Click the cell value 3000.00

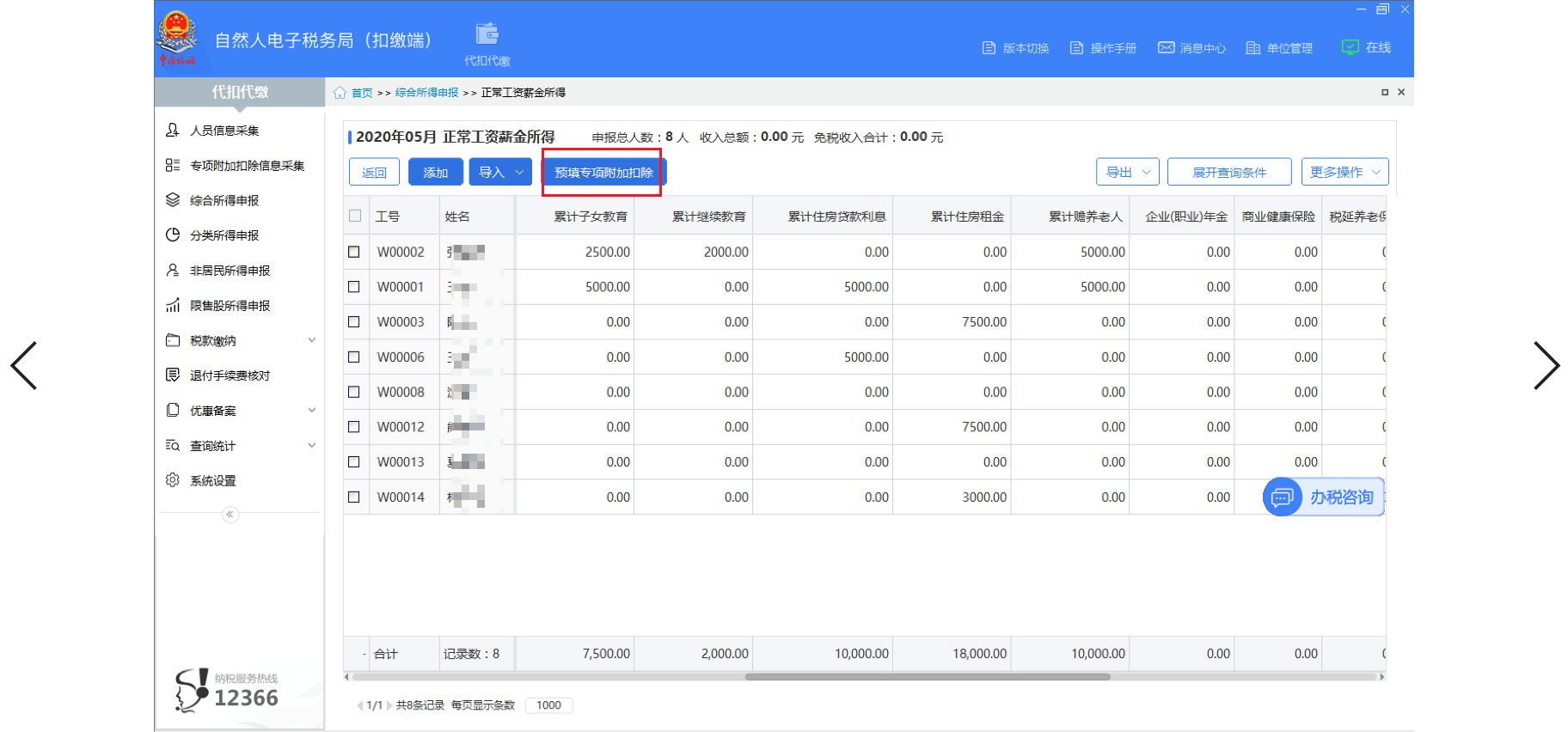click(984, 497)
